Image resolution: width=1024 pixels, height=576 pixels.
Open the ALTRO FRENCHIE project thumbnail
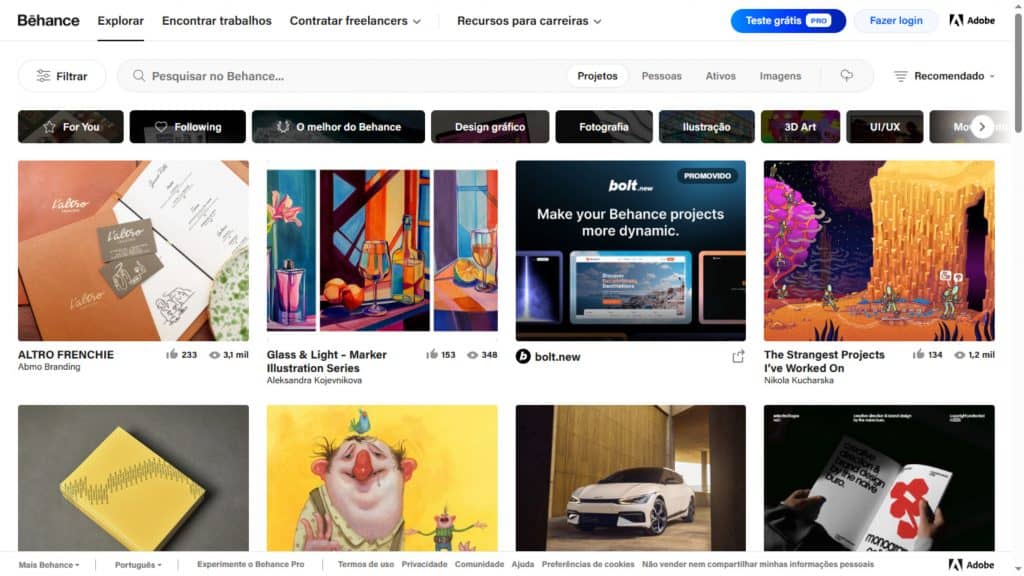click(x=133, y=251)
